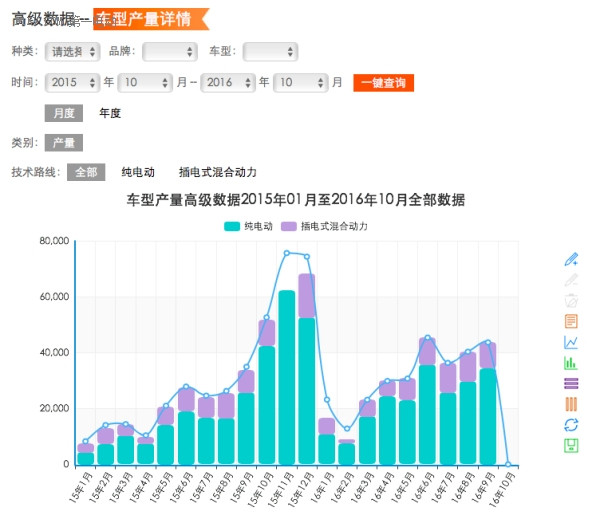Select the 年度 yearly tab

pyautogui.click(x=110, y=113)
